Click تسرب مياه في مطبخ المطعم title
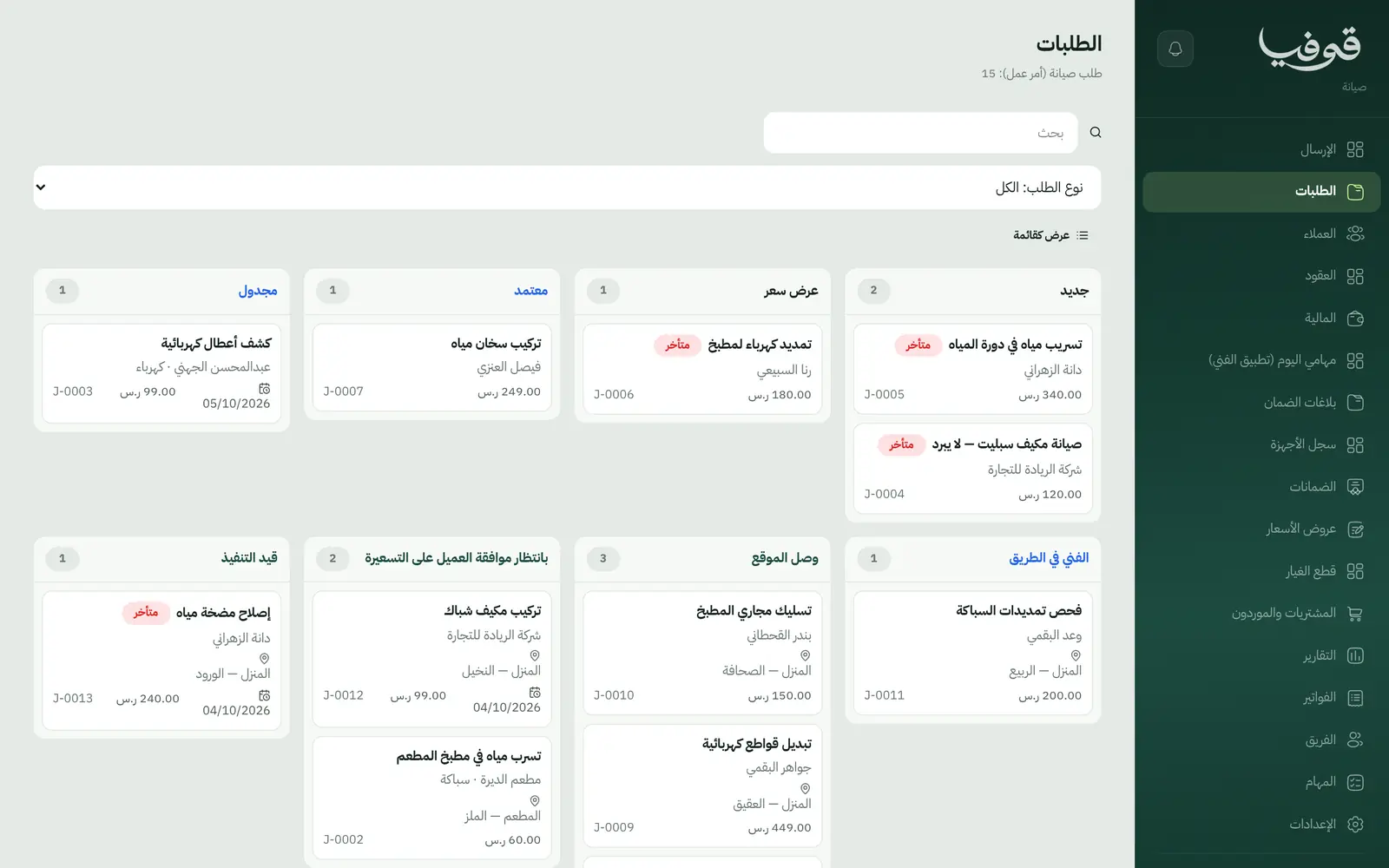 (469, 756)
